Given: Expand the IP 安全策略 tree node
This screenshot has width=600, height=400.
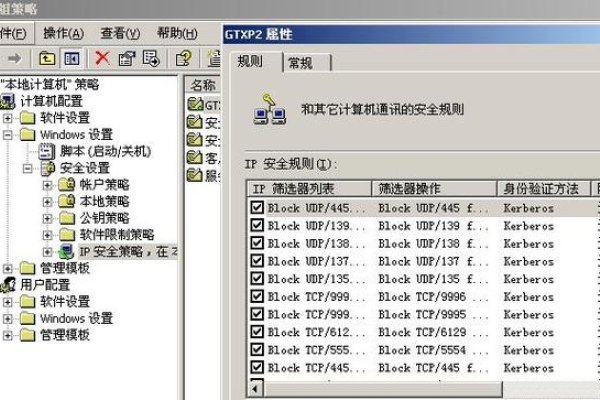Looking at the screenshot, I should [47, 251].
